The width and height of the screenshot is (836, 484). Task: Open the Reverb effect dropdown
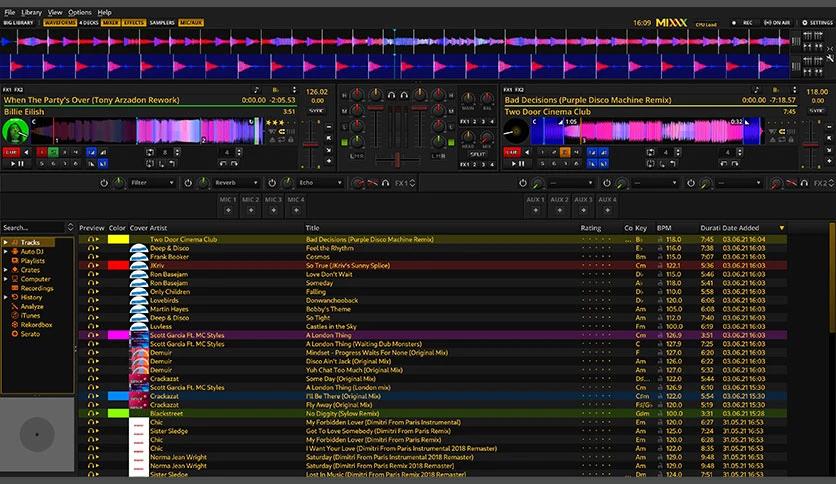coord(236,183)
